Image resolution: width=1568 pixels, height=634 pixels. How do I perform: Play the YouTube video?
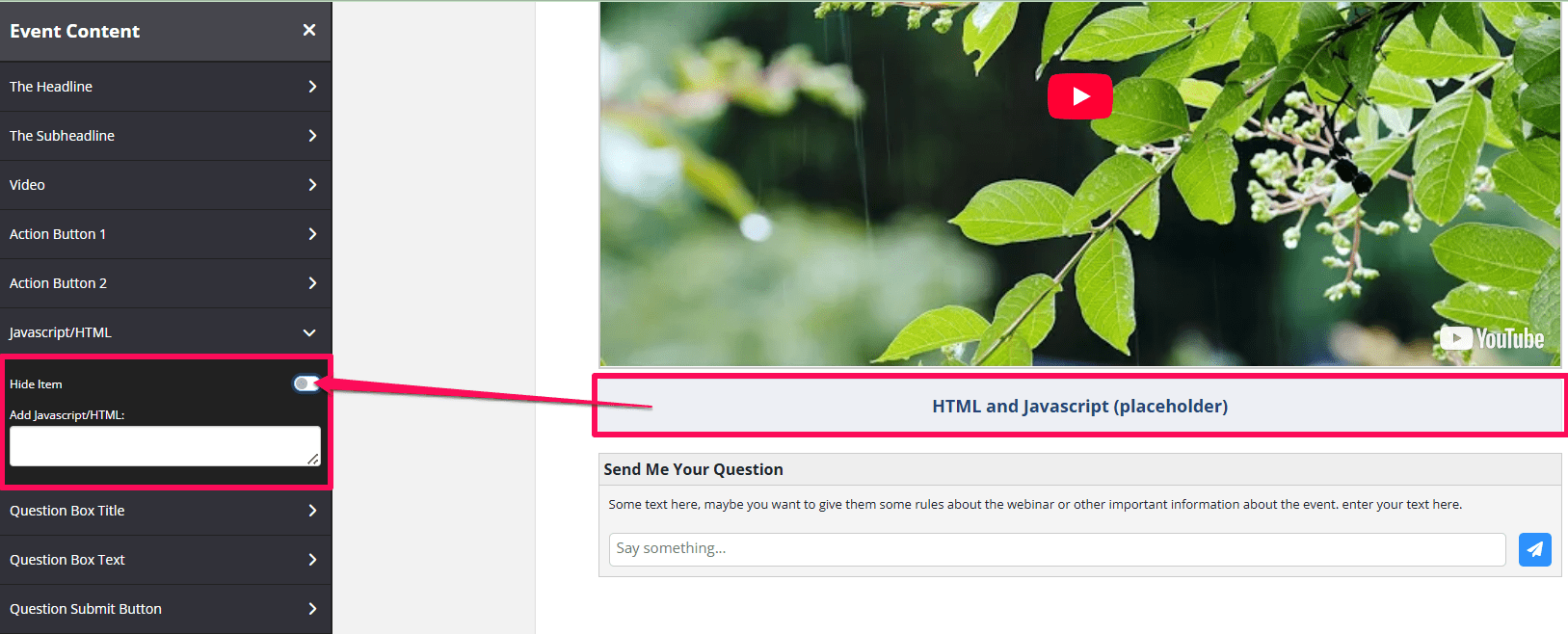coord(1080,96)
